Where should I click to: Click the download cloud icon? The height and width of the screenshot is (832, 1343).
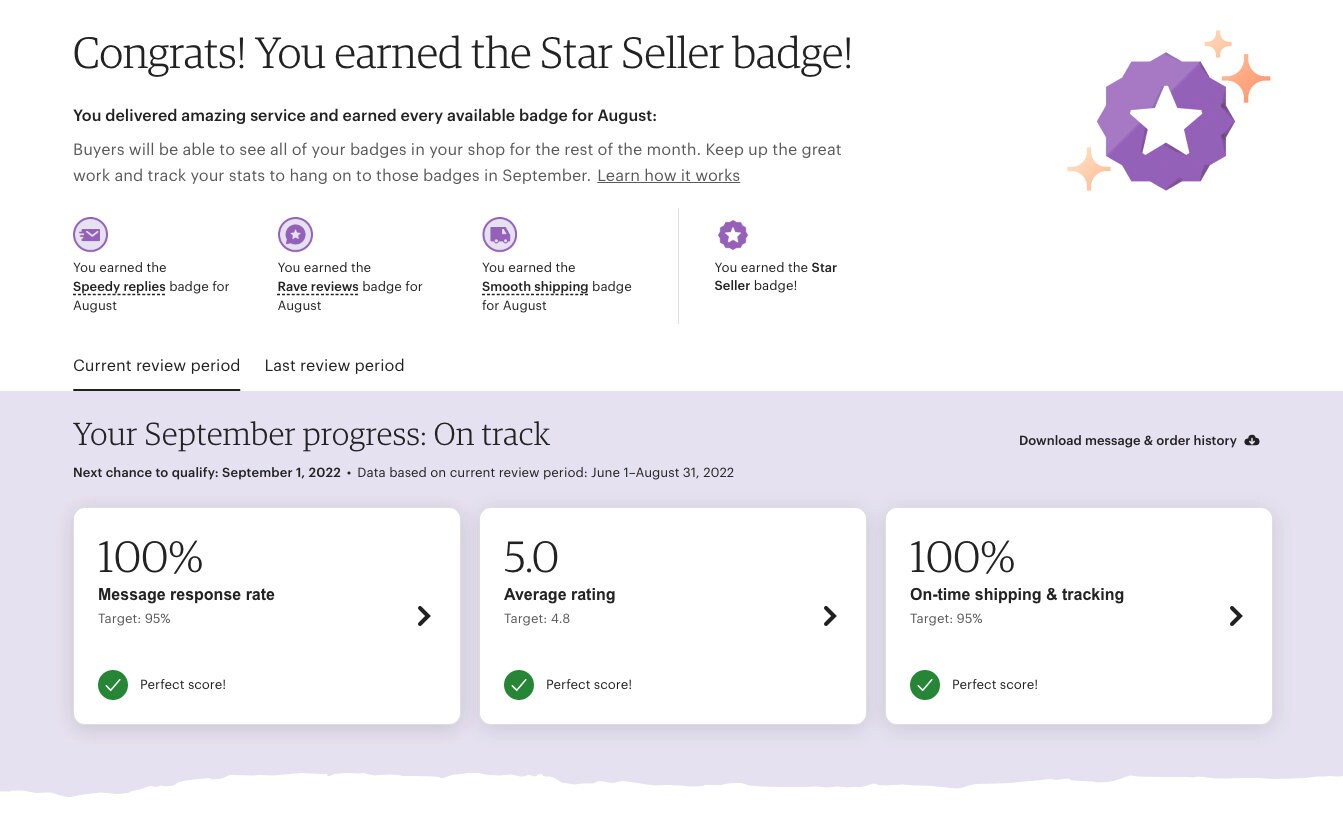[1252, 441]
